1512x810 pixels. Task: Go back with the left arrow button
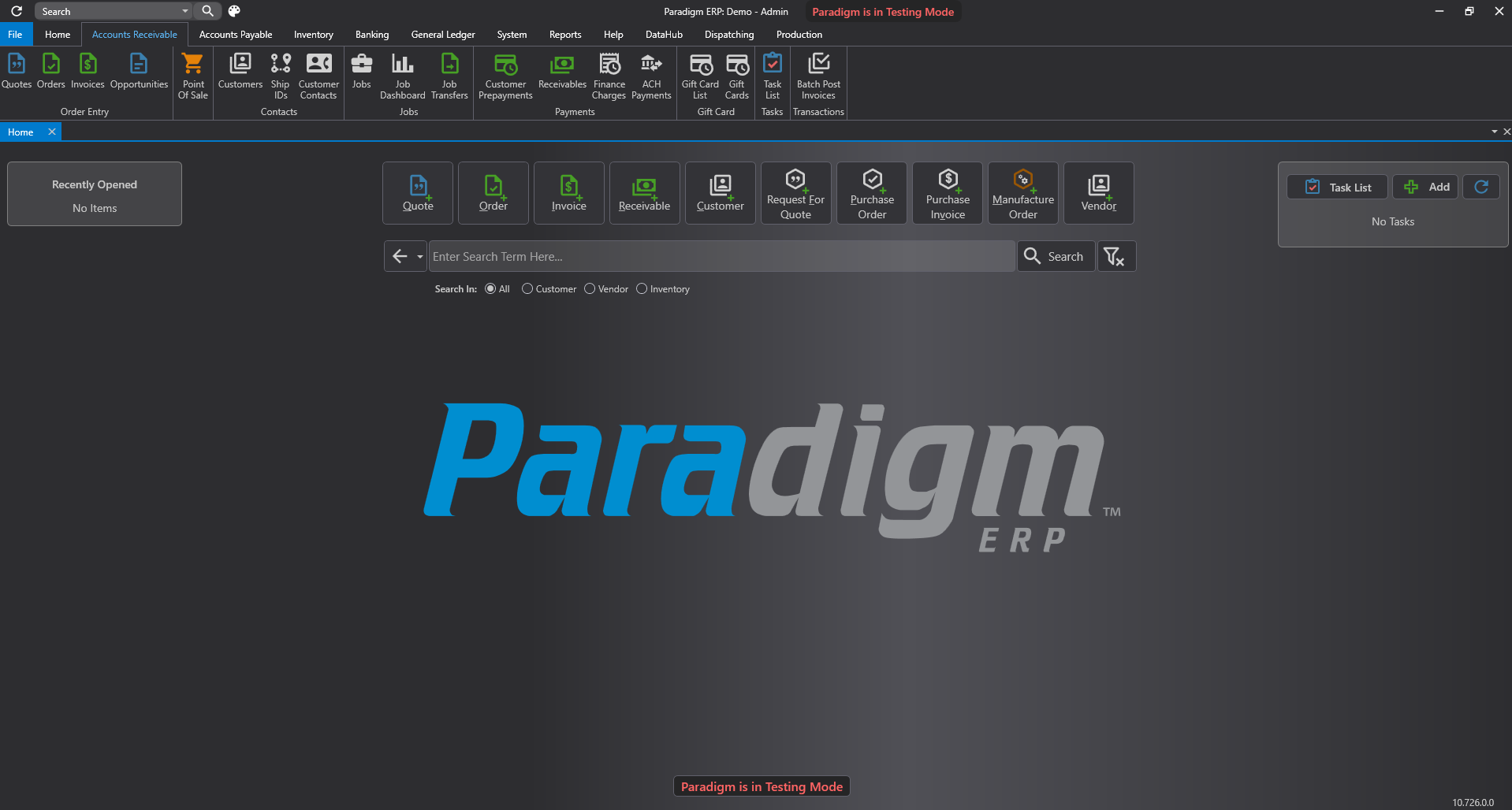click(400, 256)
